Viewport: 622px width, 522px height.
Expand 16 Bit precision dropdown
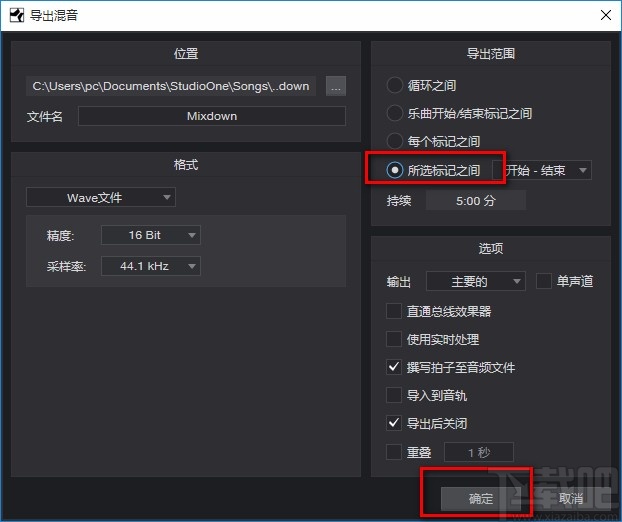pyautogui.click(x=151, y=235)
